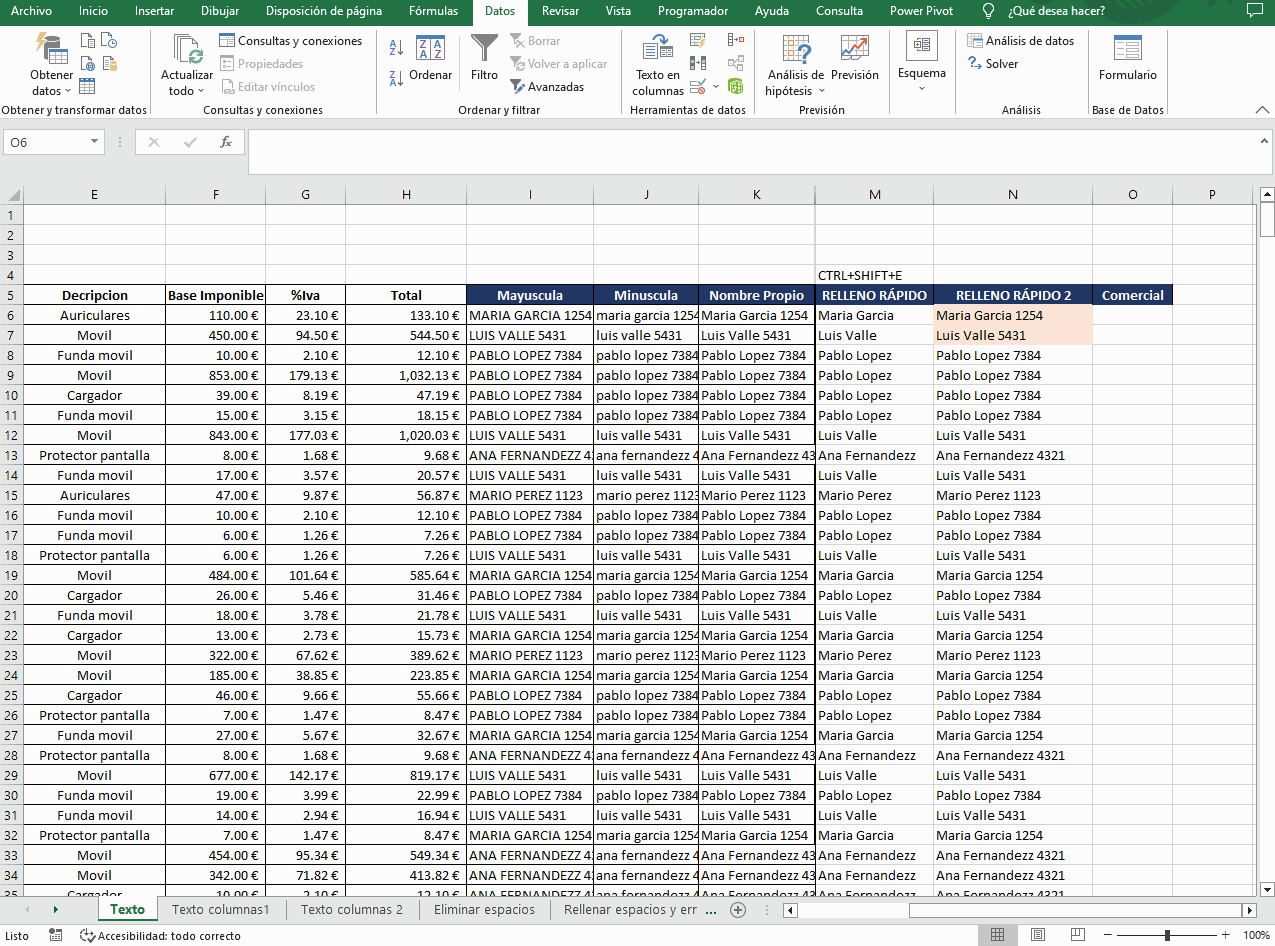
Task: Switch to Page Layout view in status bar
Action: (1037, 935)
